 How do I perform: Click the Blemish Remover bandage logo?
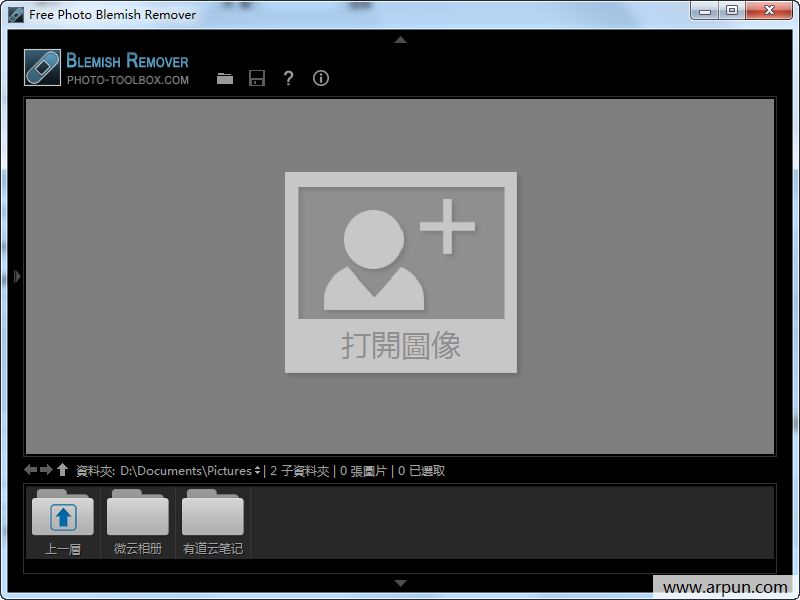pos(42,67)
